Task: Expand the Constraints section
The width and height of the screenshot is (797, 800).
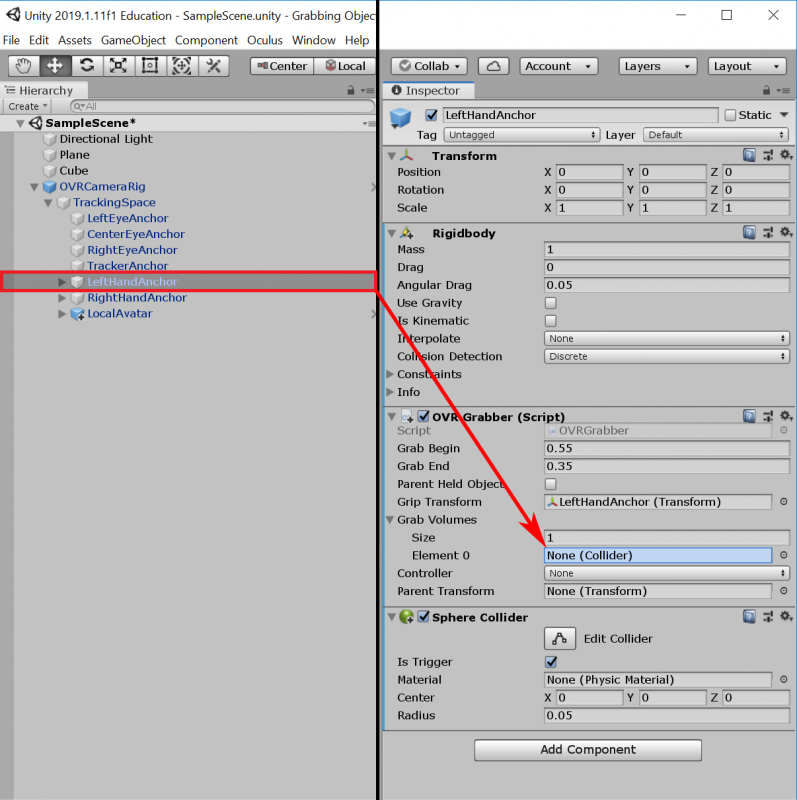Action: tap(390, 374)
